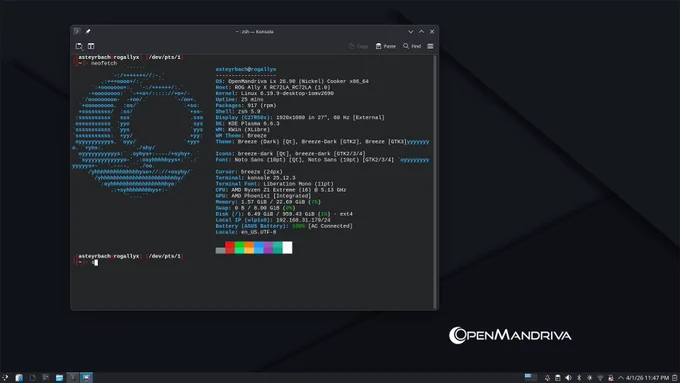Click the icon right of the clock
The height and width of the screenshot is (383, 680).
[675, 378]
